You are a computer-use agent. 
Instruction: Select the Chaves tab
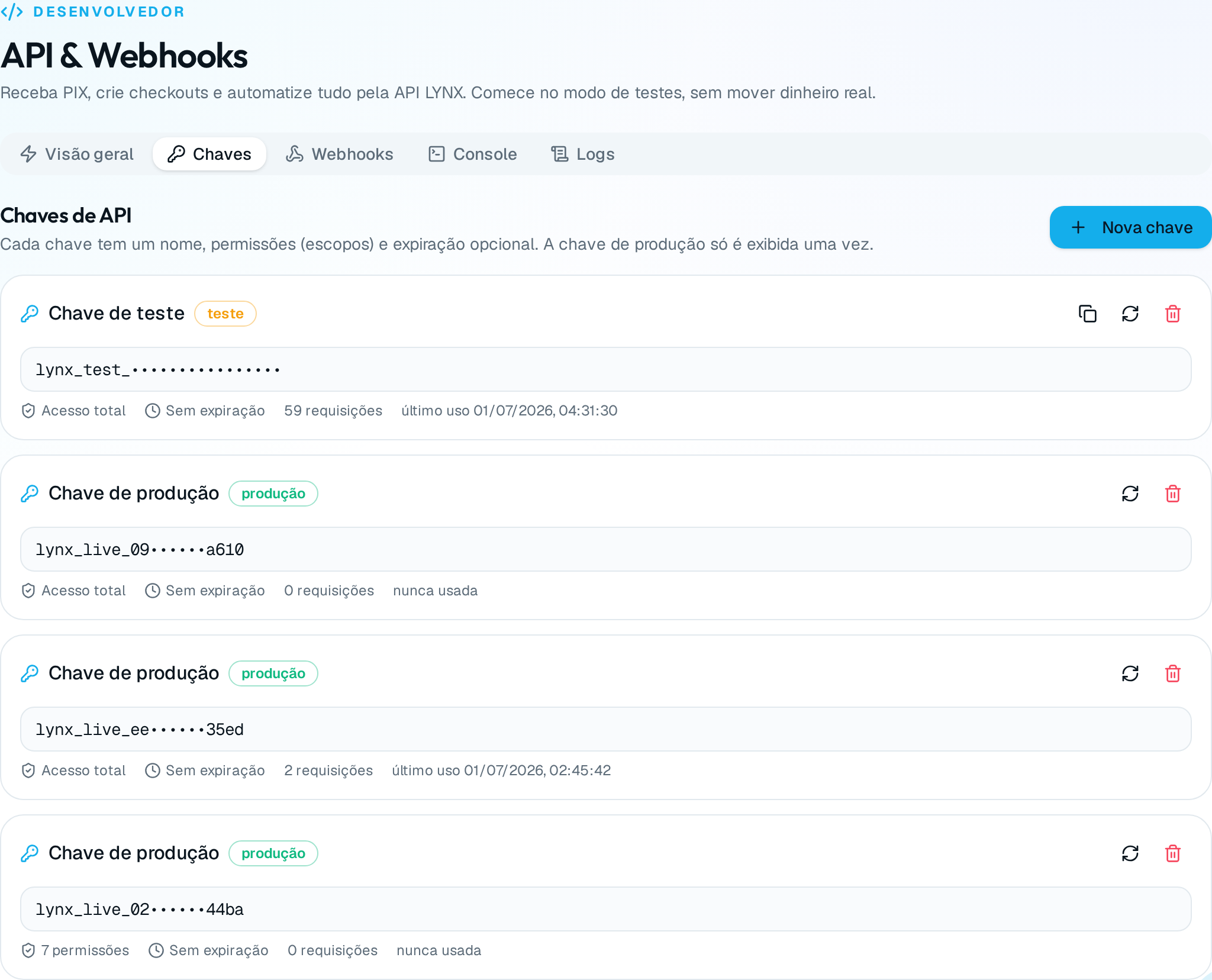point(209,154)
